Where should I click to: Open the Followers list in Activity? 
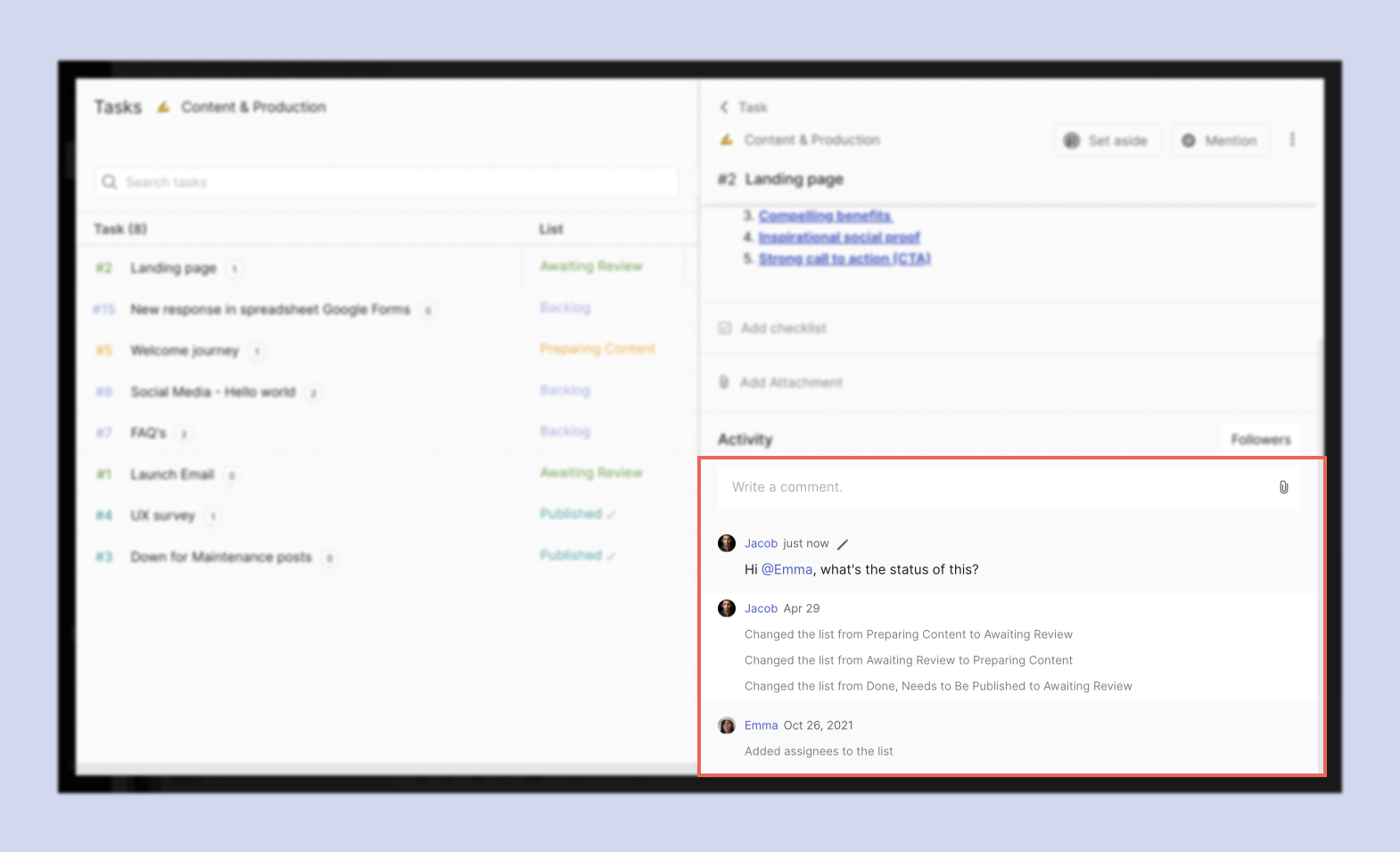1260,440
